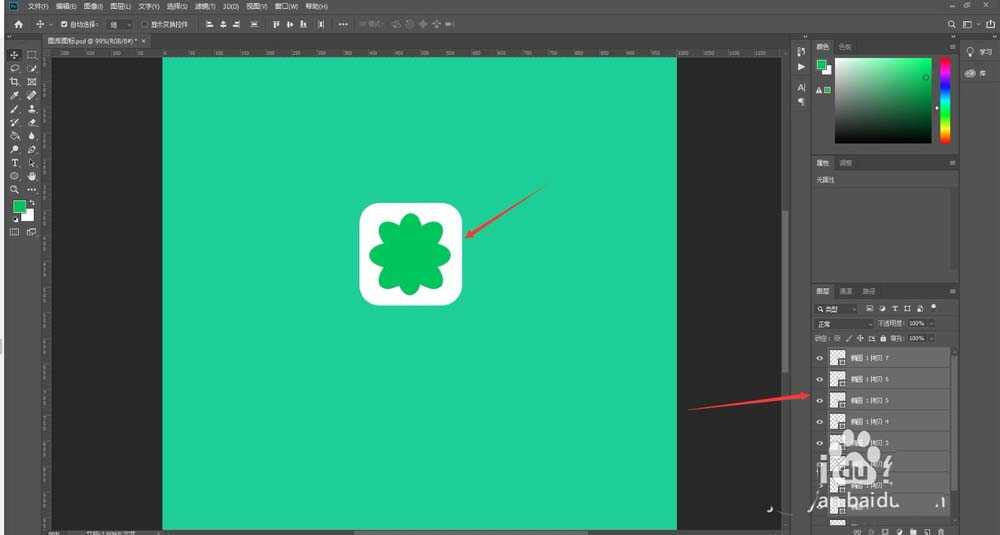Select the Lasso tool
This screenshot has height=535, width=1000.
(x=15, y=68)
